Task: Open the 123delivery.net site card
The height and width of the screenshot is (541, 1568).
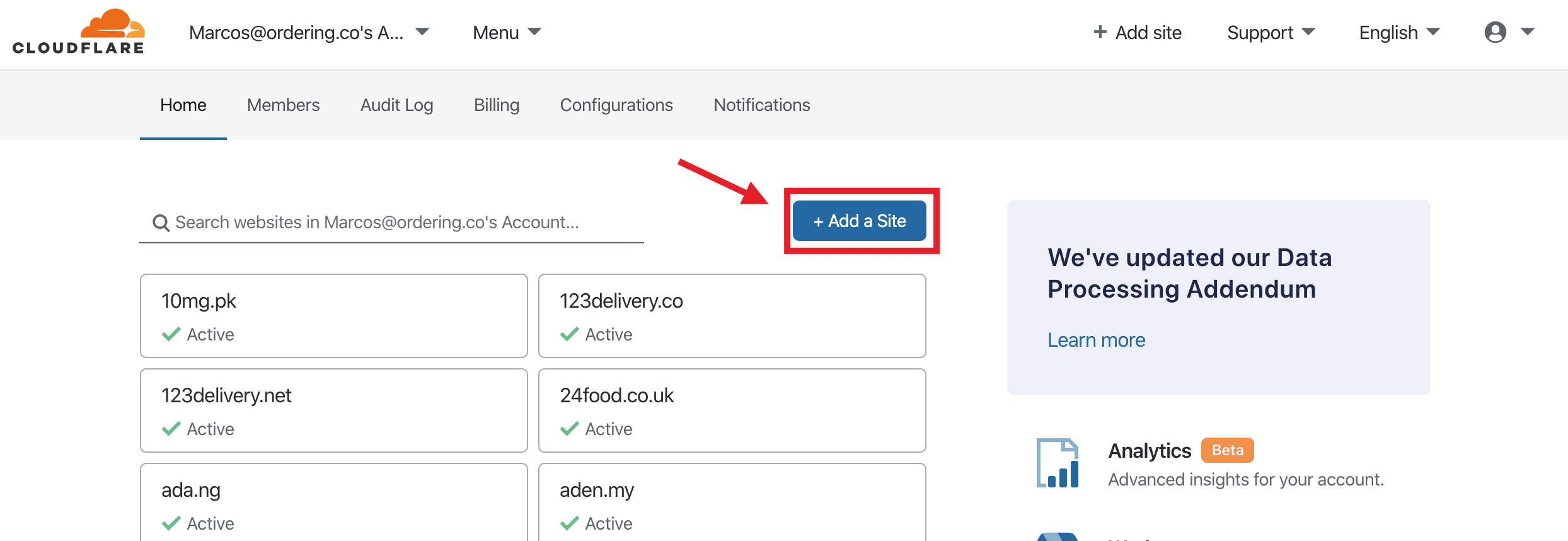Action: (334, 410)
